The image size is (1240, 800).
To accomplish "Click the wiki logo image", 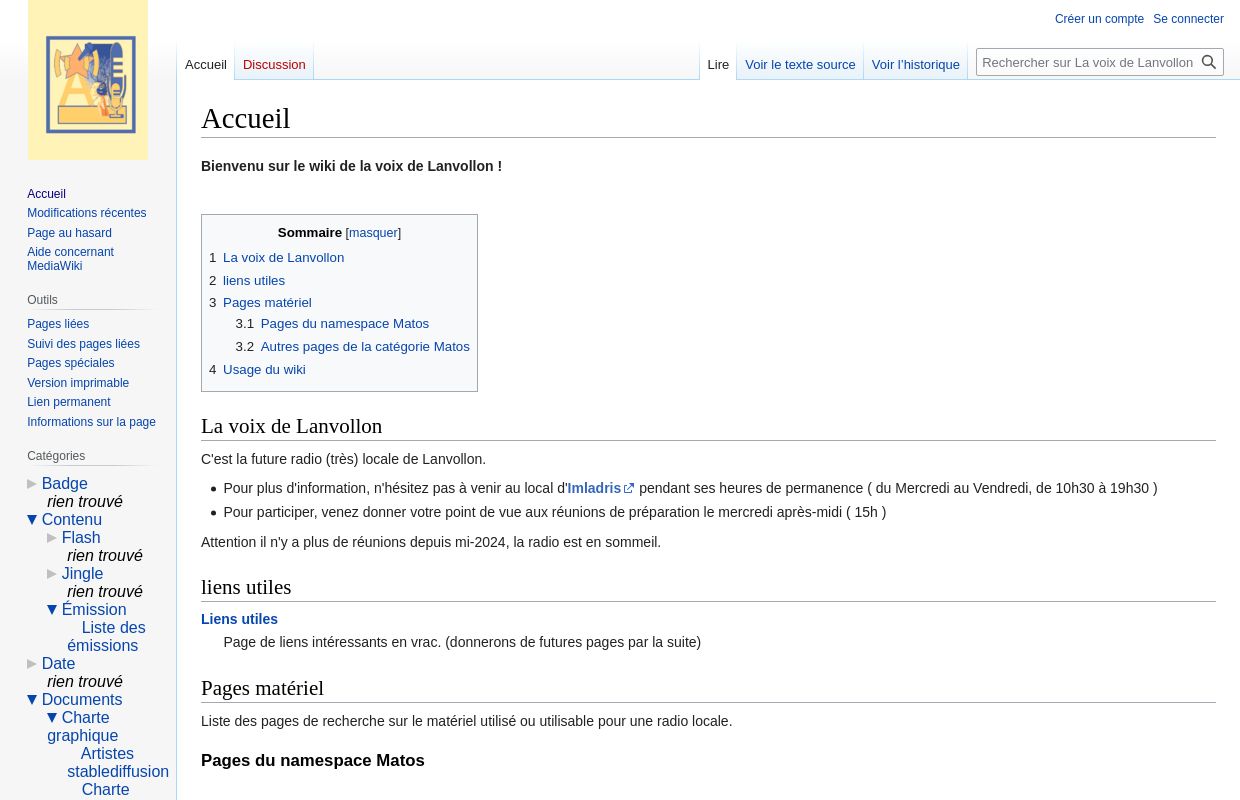I will point(88,82).
